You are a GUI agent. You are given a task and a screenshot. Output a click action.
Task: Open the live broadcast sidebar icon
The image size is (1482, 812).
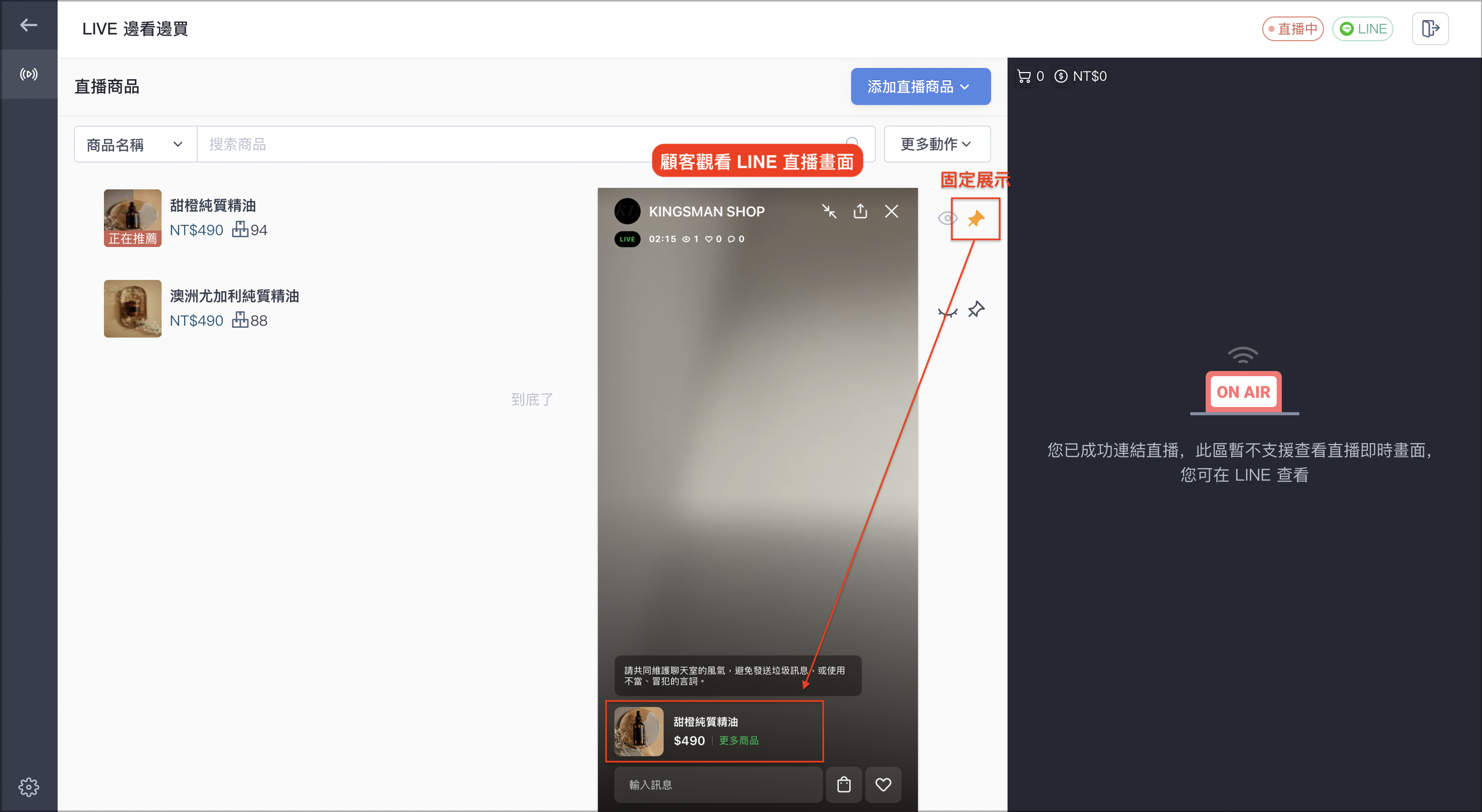point(28,74)
